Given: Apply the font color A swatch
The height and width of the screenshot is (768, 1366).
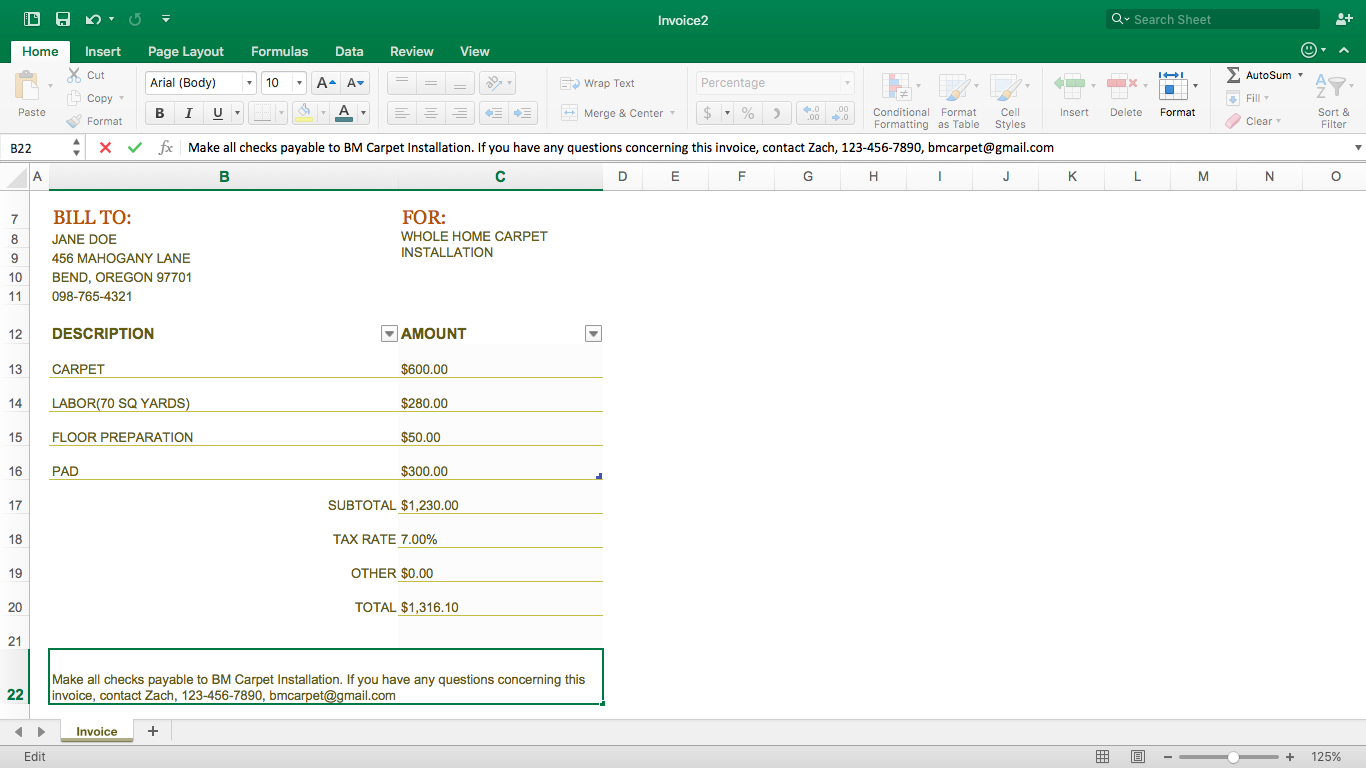Looking at the screenshot, I should tap(344, 113).
